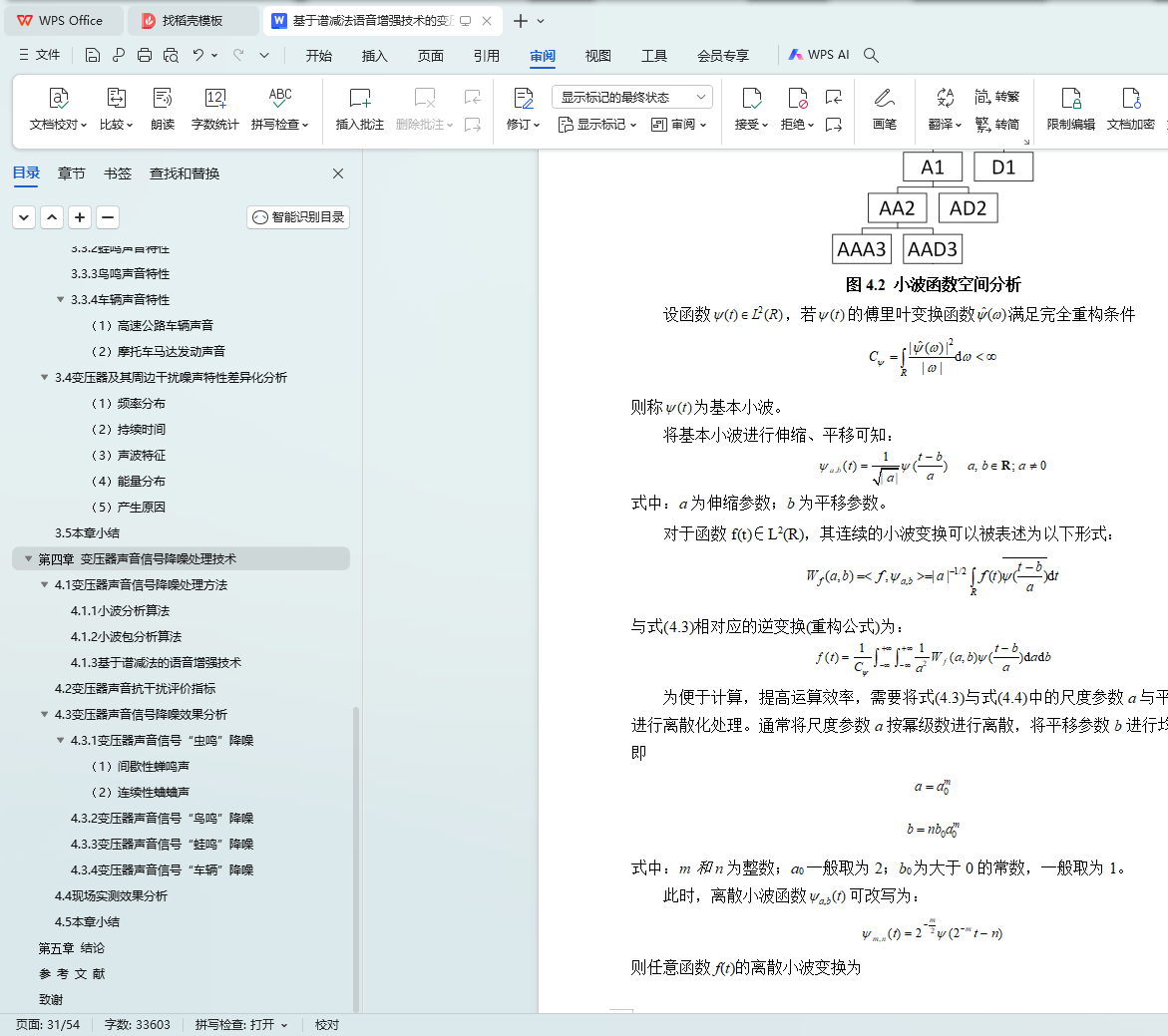The width and height of the screenshot is (1168, 1036).
Task: Switch to the 插入 ribbon tab
Action: pyautogui.click(x=375, y=56)
